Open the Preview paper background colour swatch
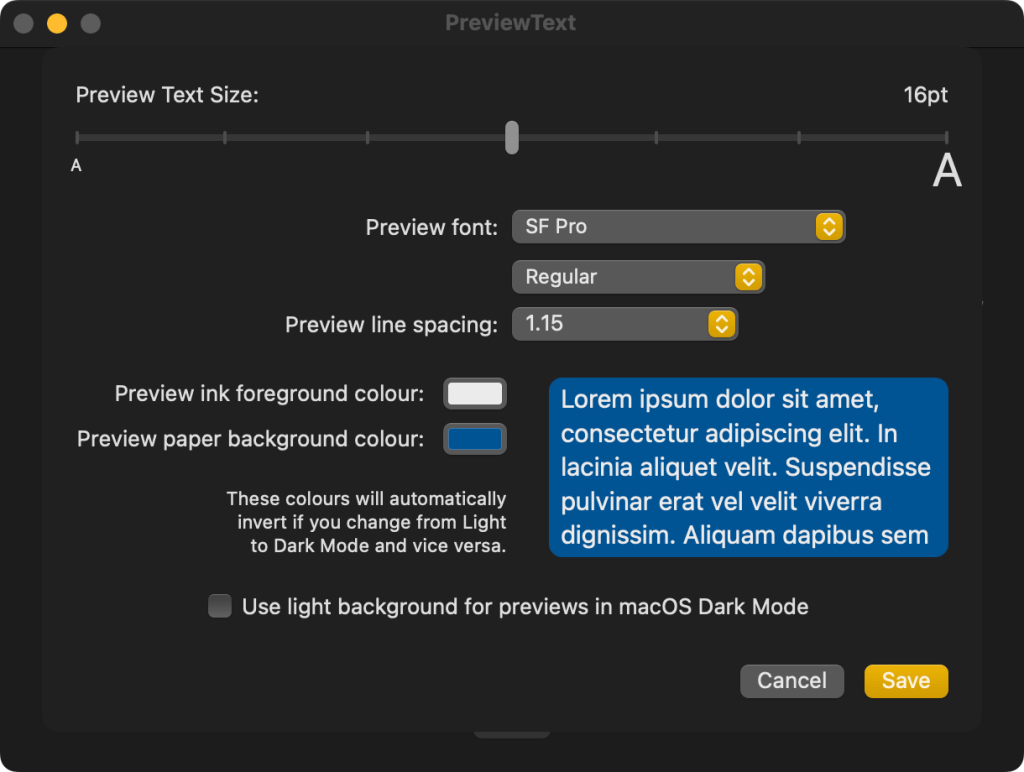 [474, 438]
